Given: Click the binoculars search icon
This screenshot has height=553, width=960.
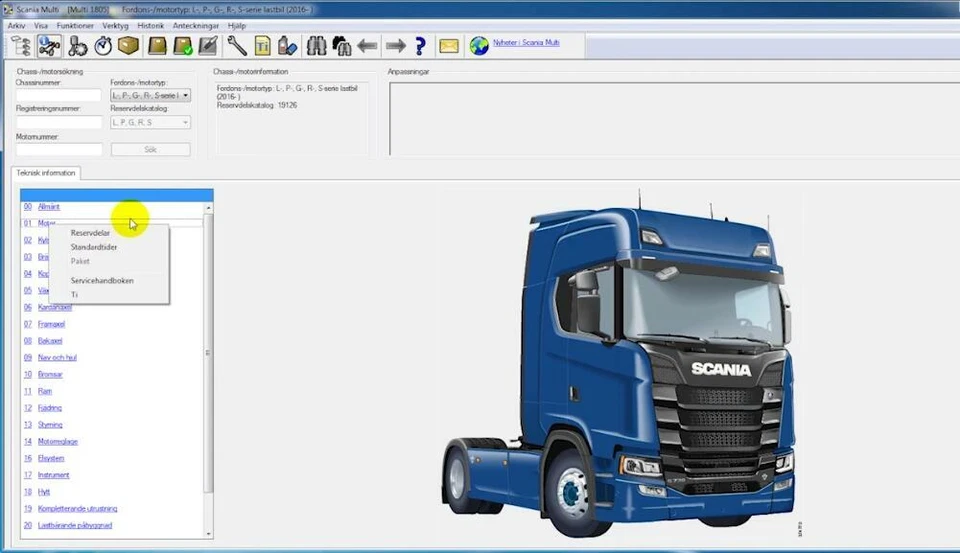Looking at the screenshot, I should pos(316,46).
